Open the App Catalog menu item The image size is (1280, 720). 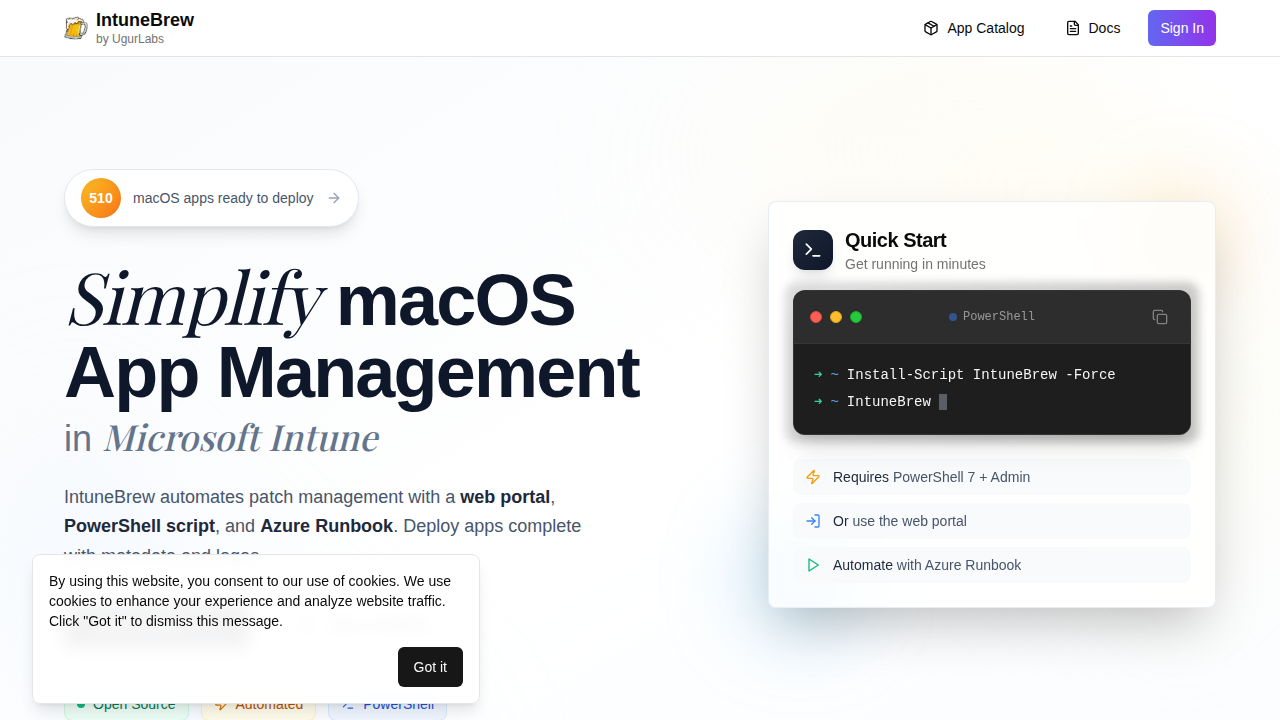pos(974,28)
